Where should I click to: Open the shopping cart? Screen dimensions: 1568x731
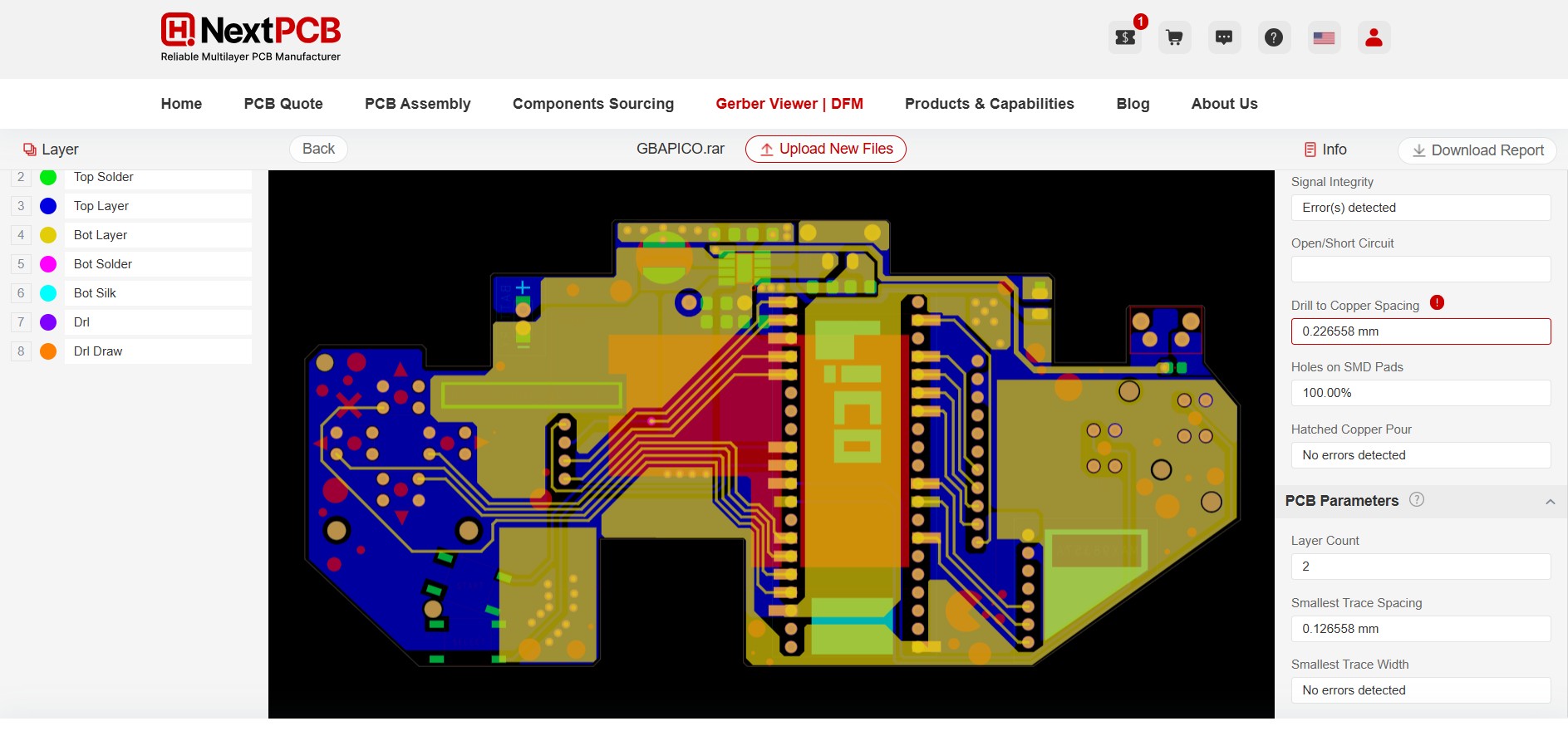[x=1174, y=37]
